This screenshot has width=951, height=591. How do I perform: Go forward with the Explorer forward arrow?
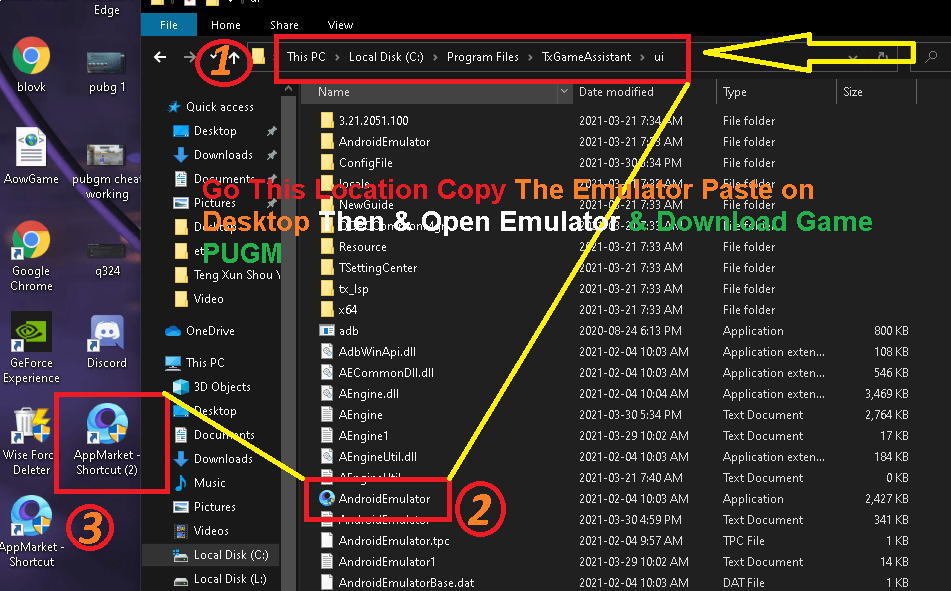tap(190, 57)
